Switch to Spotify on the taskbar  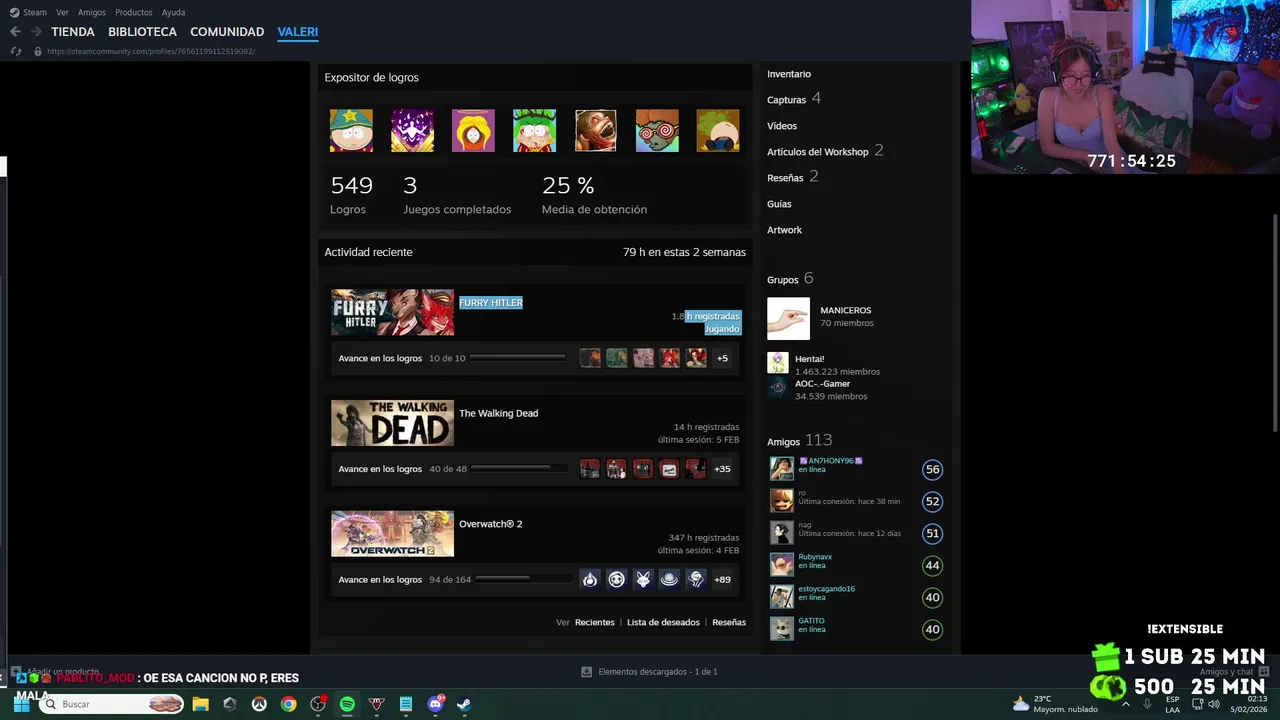(x=347, y=704)
